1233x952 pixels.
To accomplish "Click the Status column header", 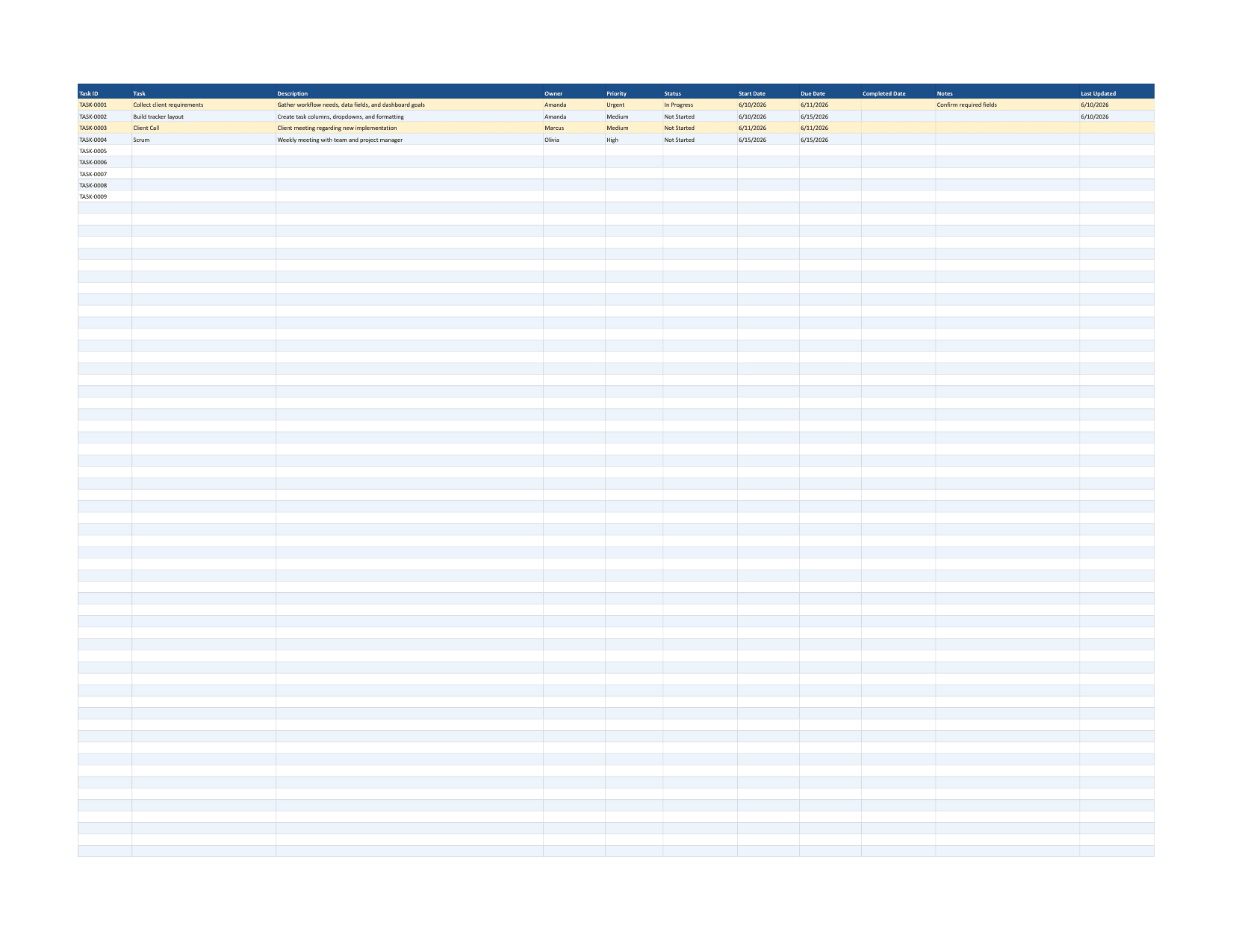I will click(x=700, y=93).
